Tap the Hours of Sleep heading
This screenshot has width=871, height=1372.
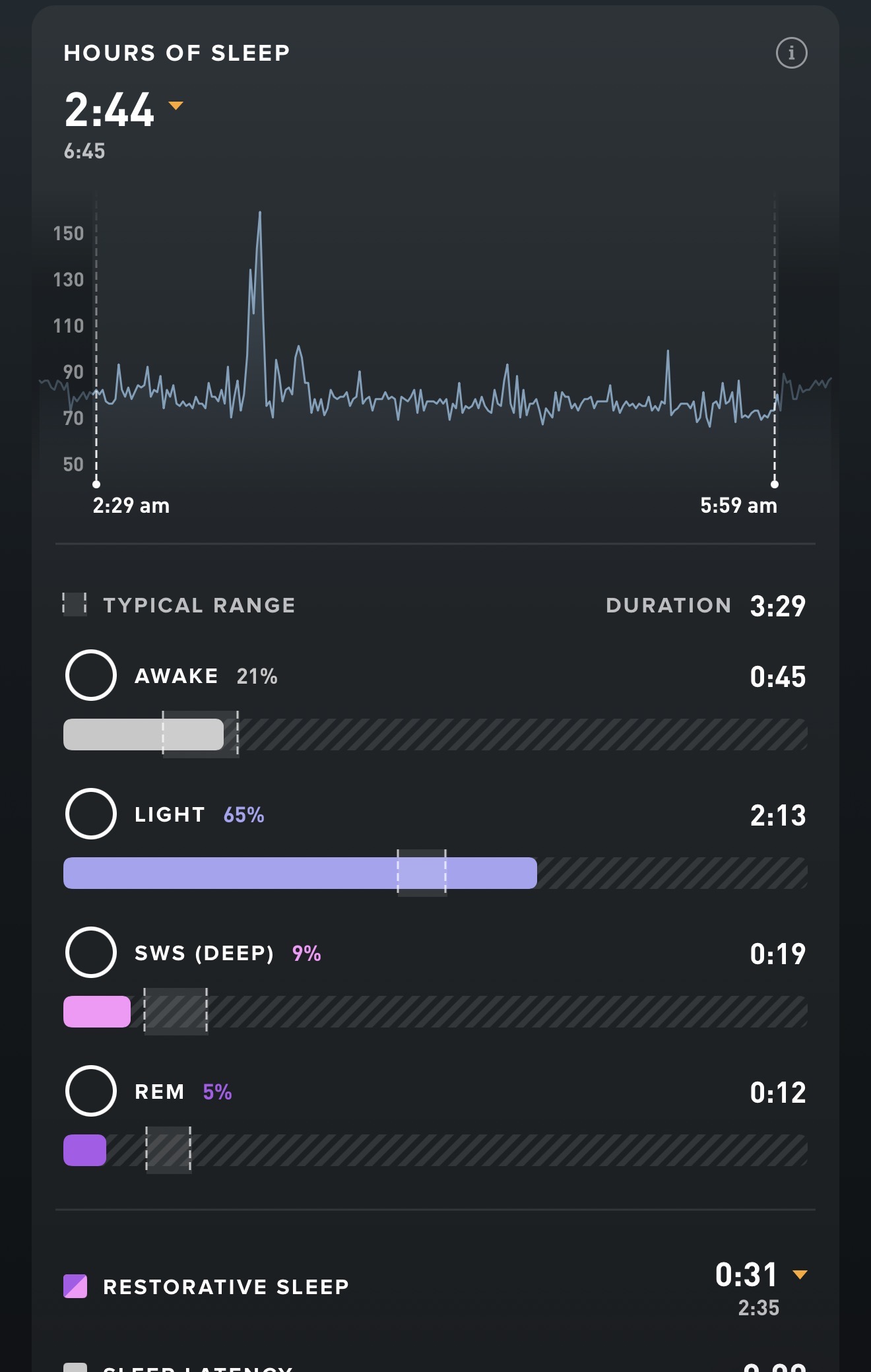(177, 53)
